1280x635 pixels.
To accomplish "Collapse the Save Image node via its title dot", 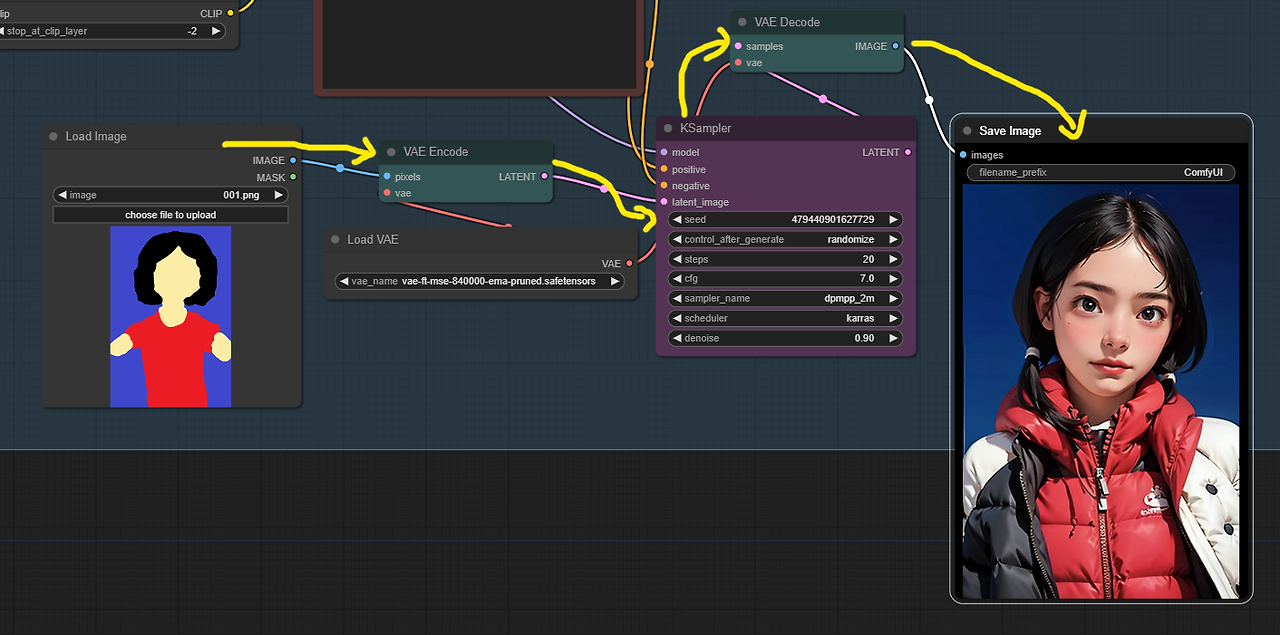I will 967,131.
